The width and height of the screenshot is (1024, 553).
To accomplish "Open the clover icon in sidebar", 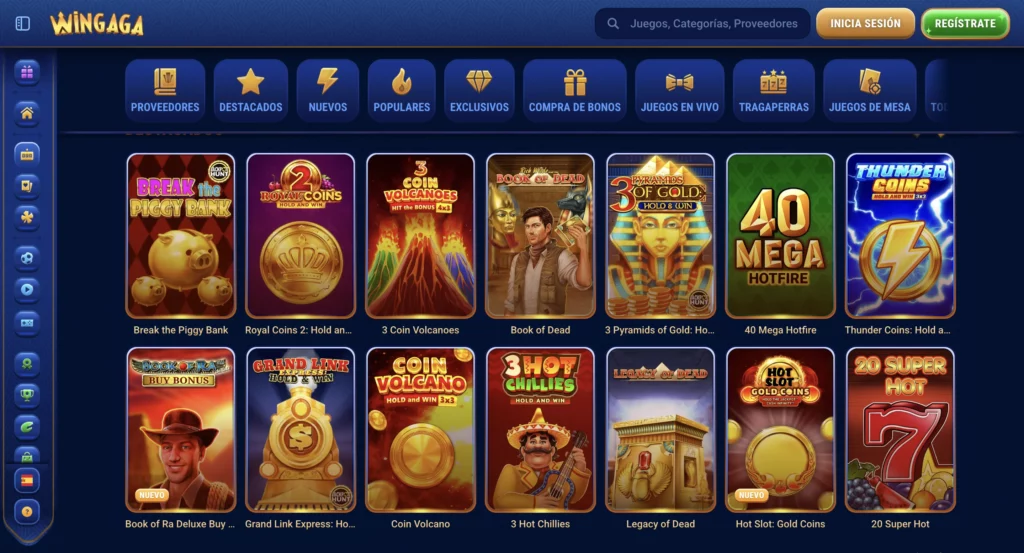I will coord(27,217).
